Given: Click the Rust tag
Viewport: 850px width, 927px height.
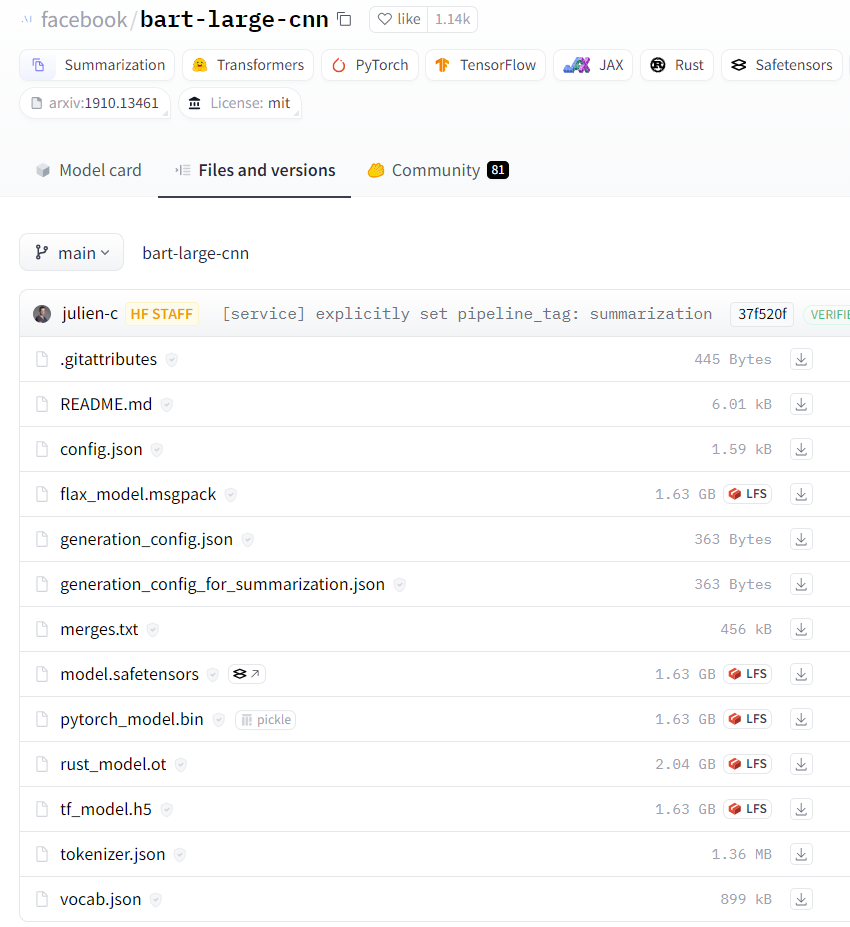Looking at the screenshot, I should click(x=677, y=65).
